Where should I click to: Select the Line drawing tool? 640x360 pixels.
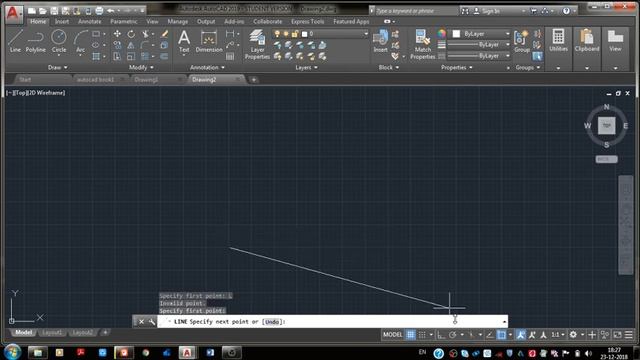tap(15, 41)
